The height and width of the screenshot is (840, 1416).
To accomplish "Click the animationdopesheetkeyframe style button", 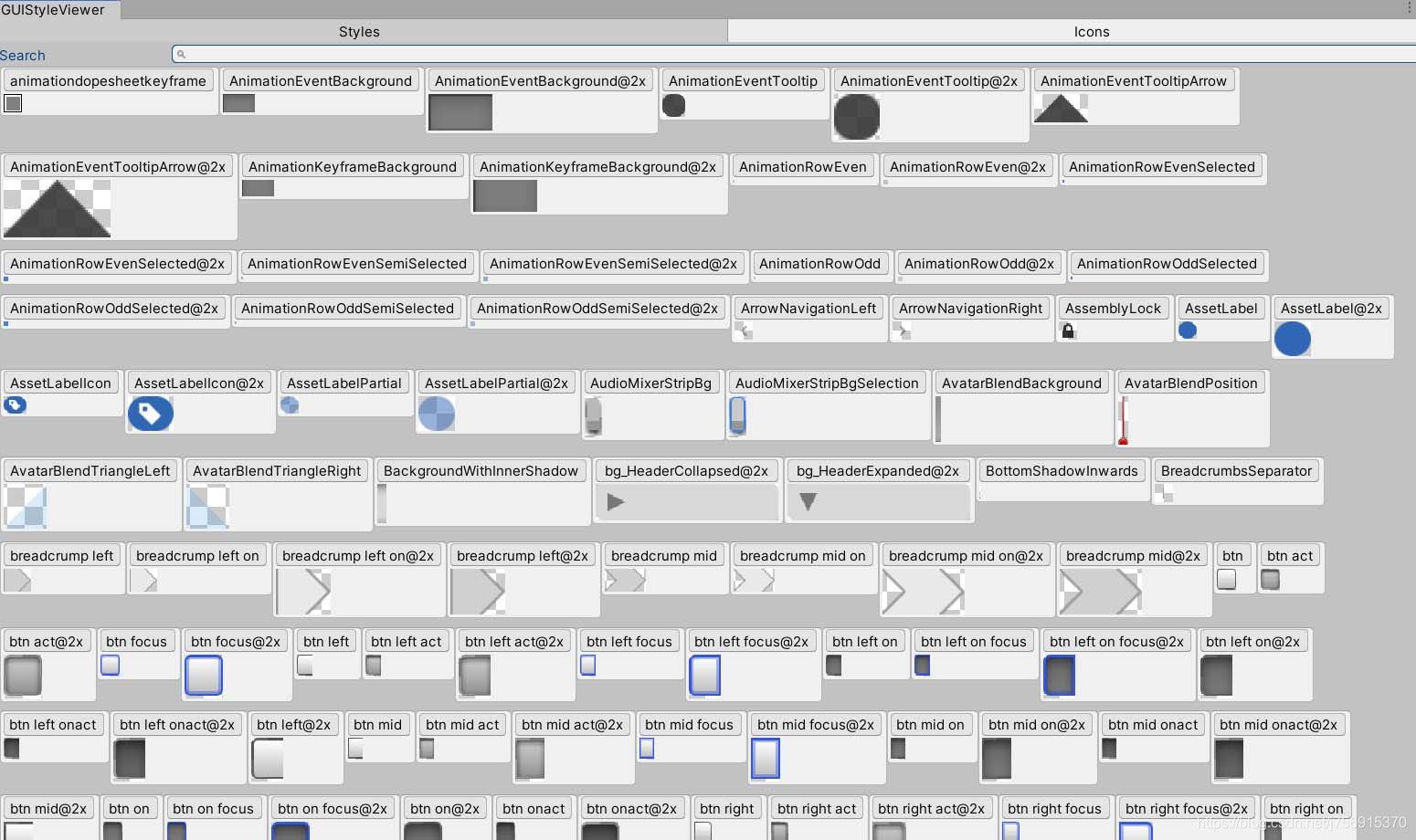I will tap(108, 80).
